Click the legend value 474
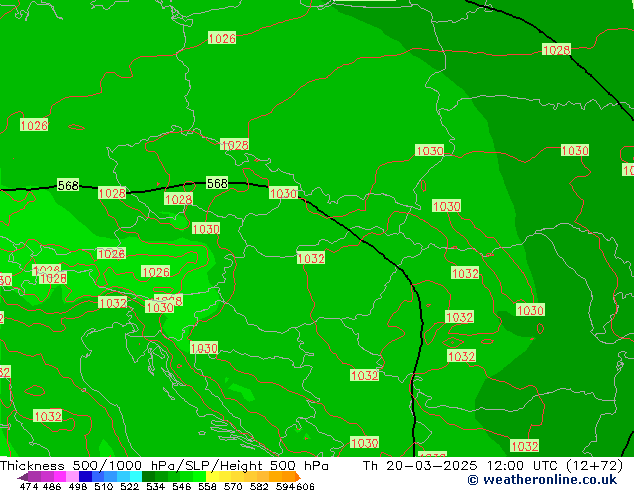Screen dimensions: 634x490 (29, 486)
